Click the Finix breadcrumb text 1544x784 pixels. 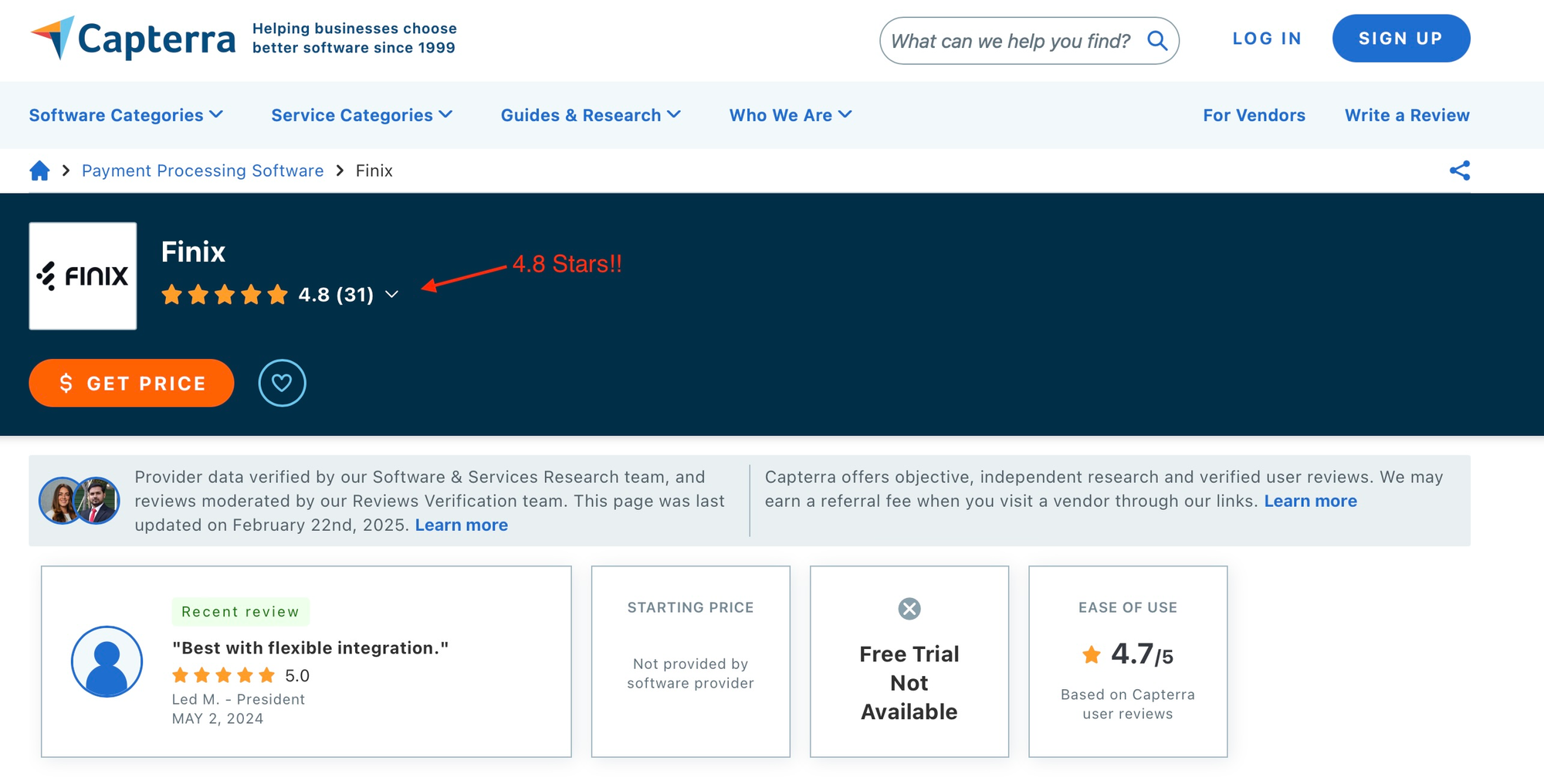click(x=374, y=171)
